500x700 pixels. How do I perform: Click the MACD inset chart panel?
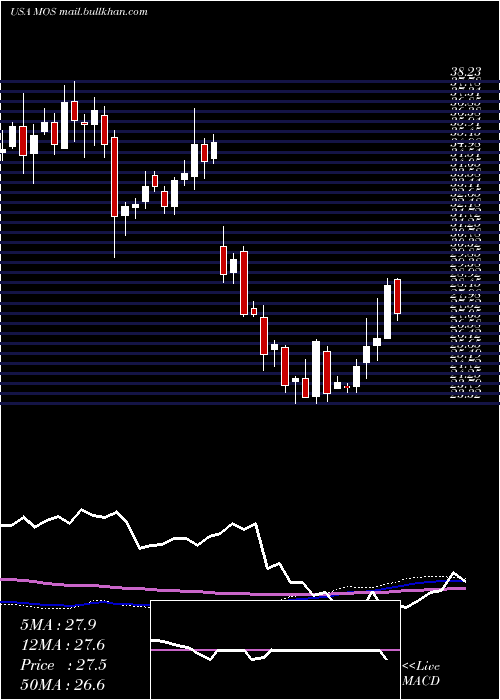point(275,650)
